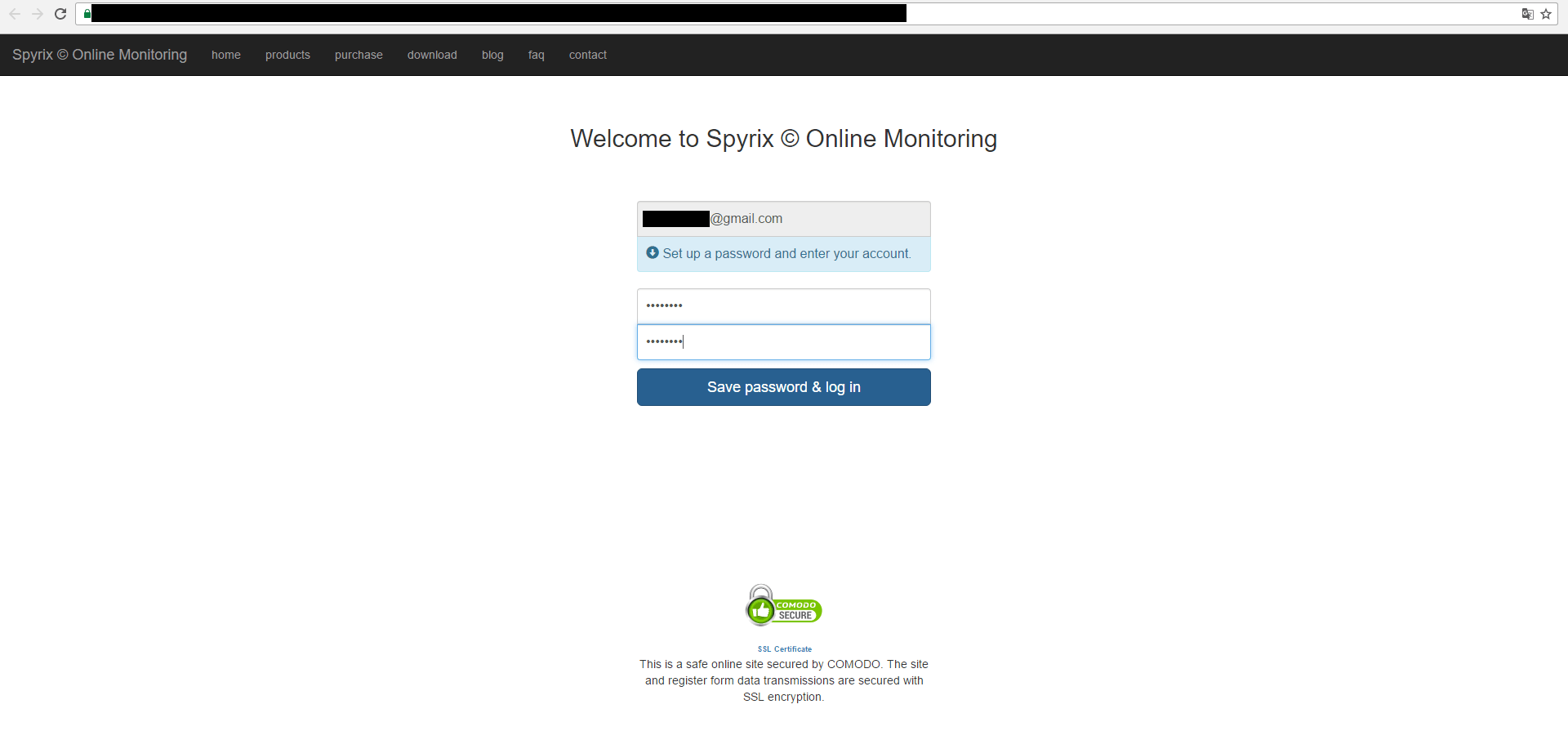
Task: Open the faq page
Action: [x=536, y=55]
